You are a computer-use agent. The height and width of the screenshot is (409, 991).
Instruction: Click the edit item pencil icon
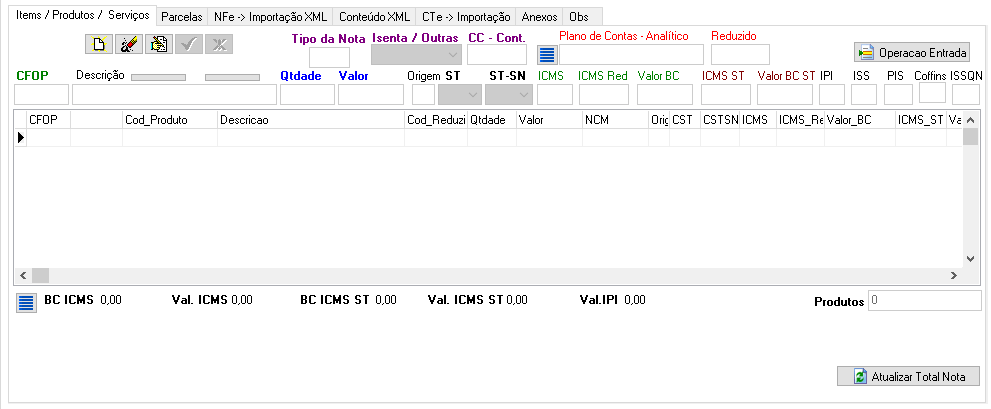pos(129,44)
